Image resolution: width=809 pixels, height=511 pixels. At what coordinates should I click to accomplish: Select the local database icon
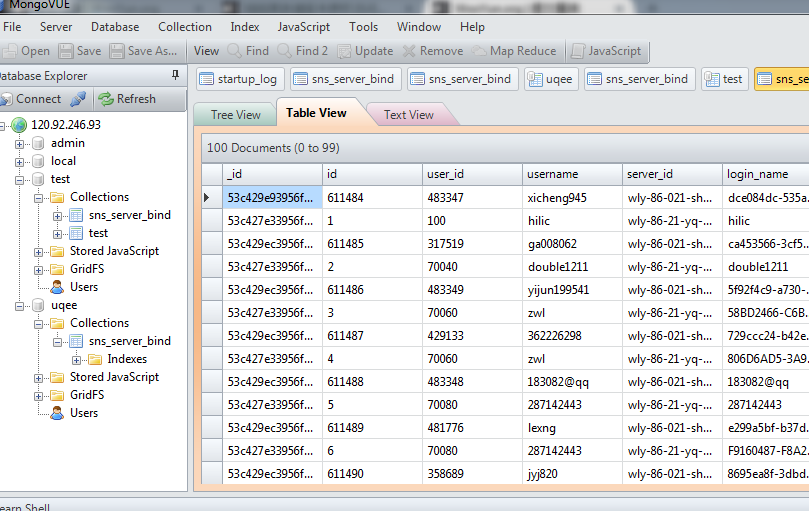38,161
